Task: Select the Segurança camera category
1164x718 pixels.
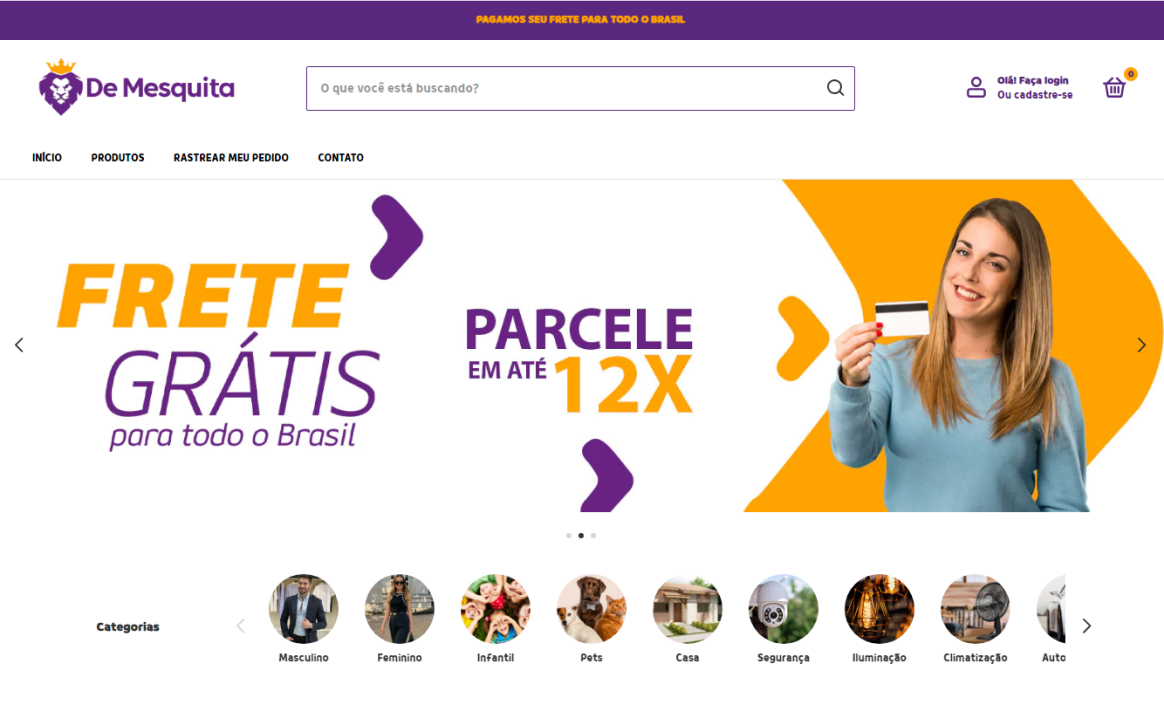Action: [x=783, y=609]
